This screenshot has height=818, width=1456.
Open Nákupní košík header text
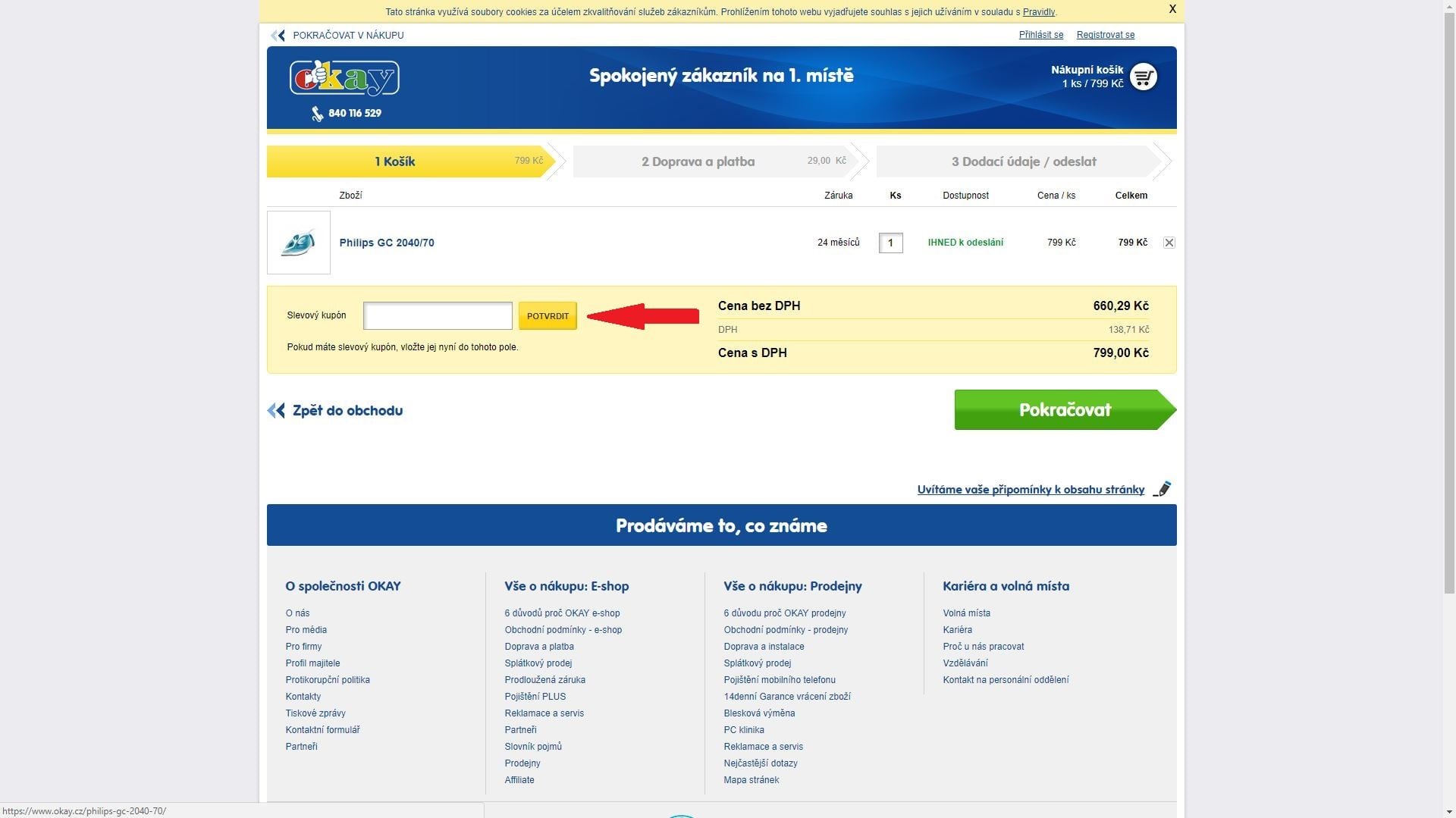coord(1087,70)
